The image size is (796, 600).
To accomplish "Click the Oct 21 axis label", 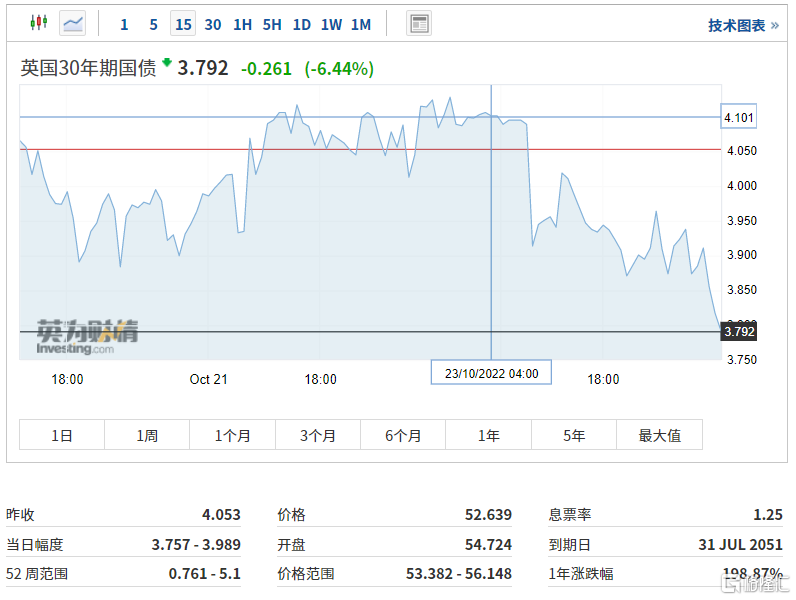I will coord(208,379).
